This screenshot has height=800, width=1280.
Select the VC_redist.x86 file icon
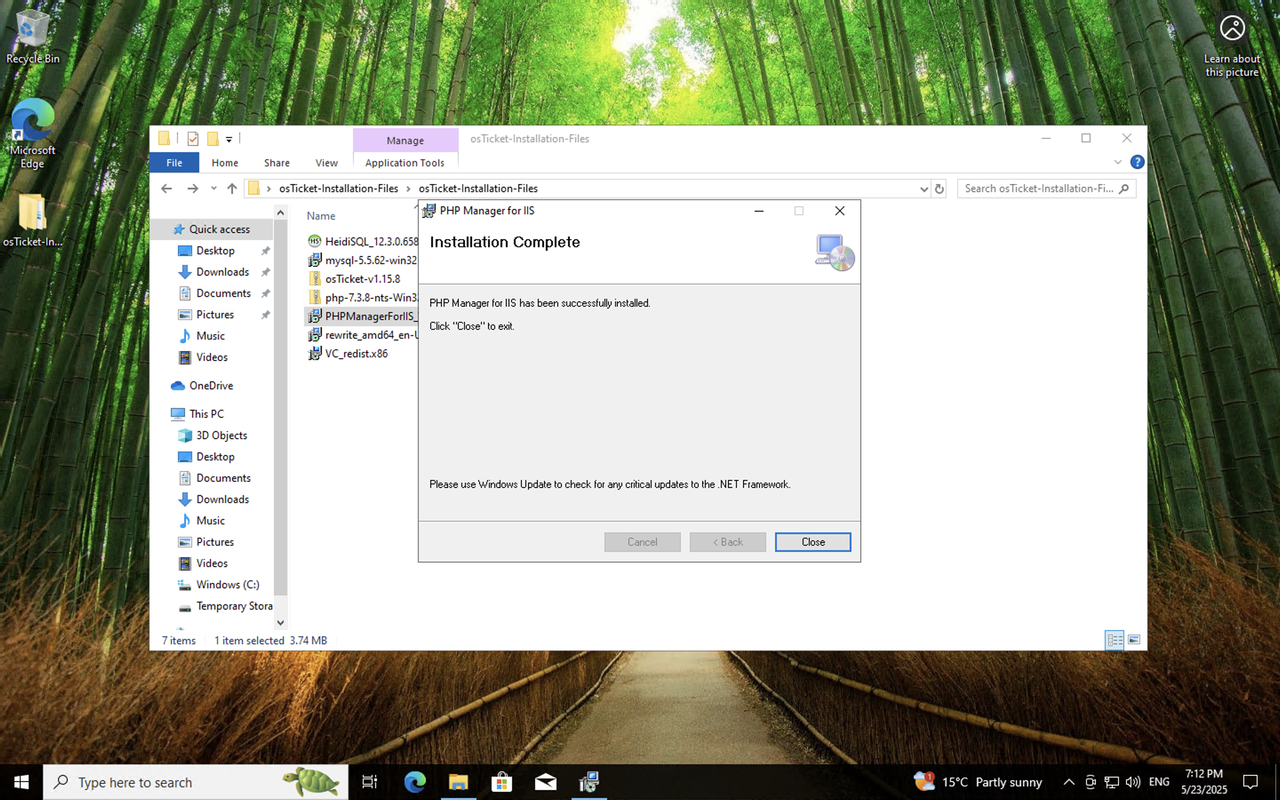tap(314, 354)
